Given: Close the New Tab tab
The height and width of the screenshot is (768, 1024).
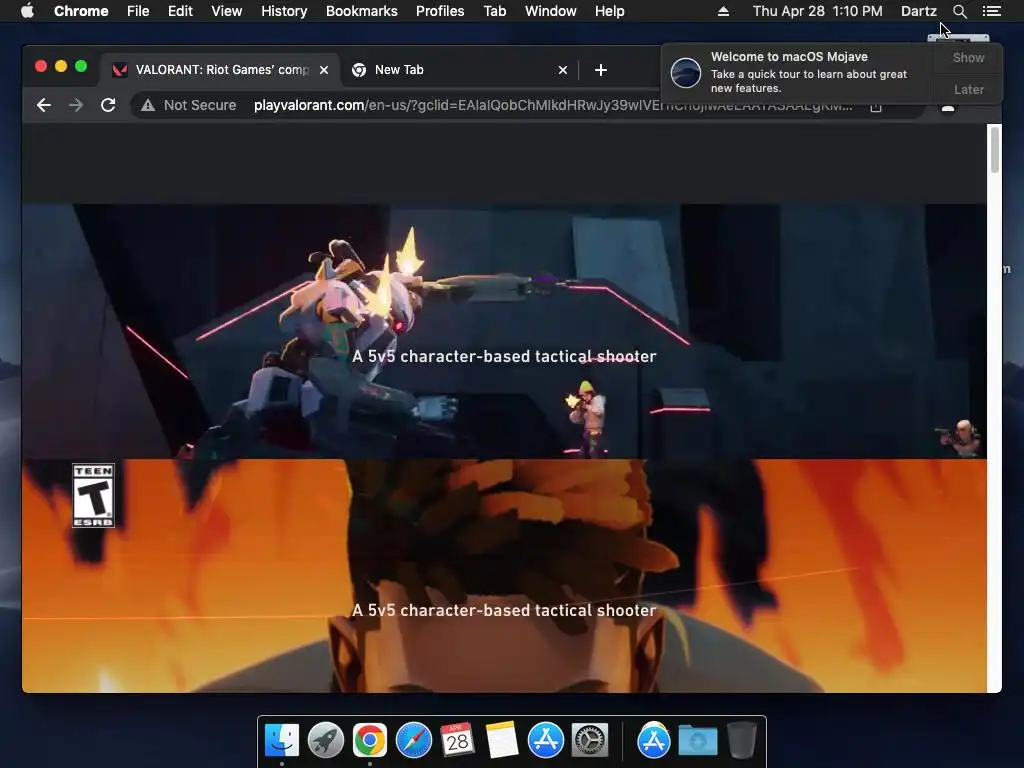Looking at the screenshot, I should pyautogui.click(x=563, y=70).
